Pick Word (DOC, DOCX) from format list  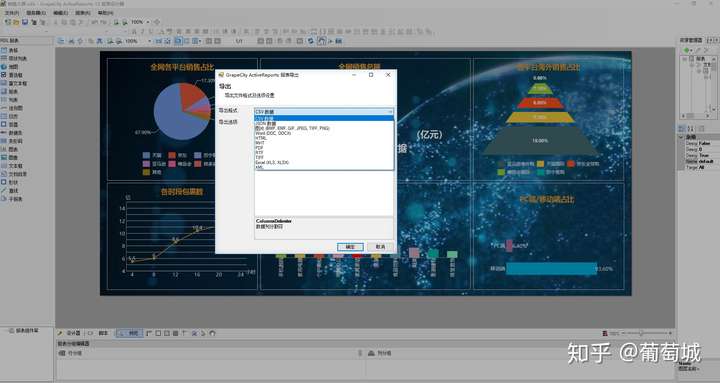273,133
